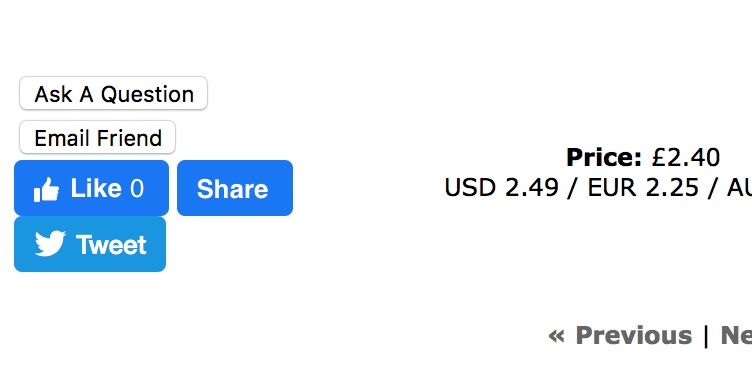Click the thumbs-up icon on Like button
The image size is (752, 384).
[47, 189]
